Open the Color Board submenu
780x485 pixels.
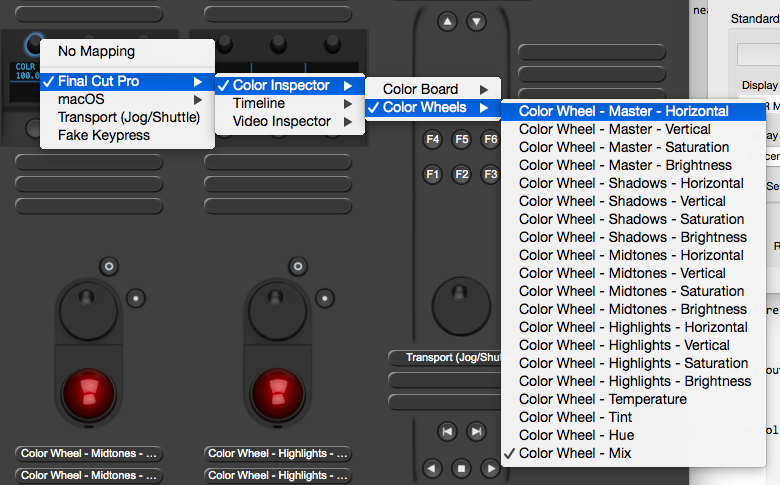coord(433,89)
